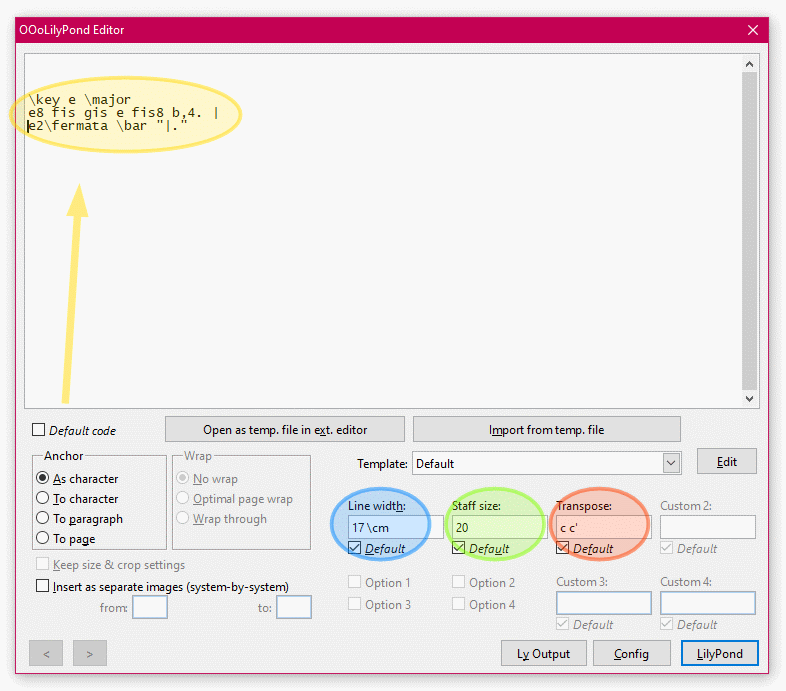Viewport: 786px width, 691px height.
Task: Click the 'from' system number field
Action: [x=150, y=607]
